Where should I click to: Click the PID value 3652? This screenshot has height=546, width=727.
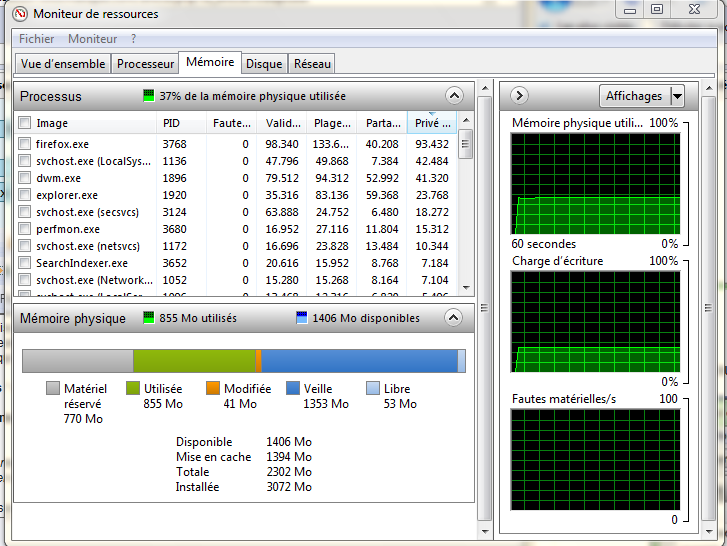coord(174,263)
